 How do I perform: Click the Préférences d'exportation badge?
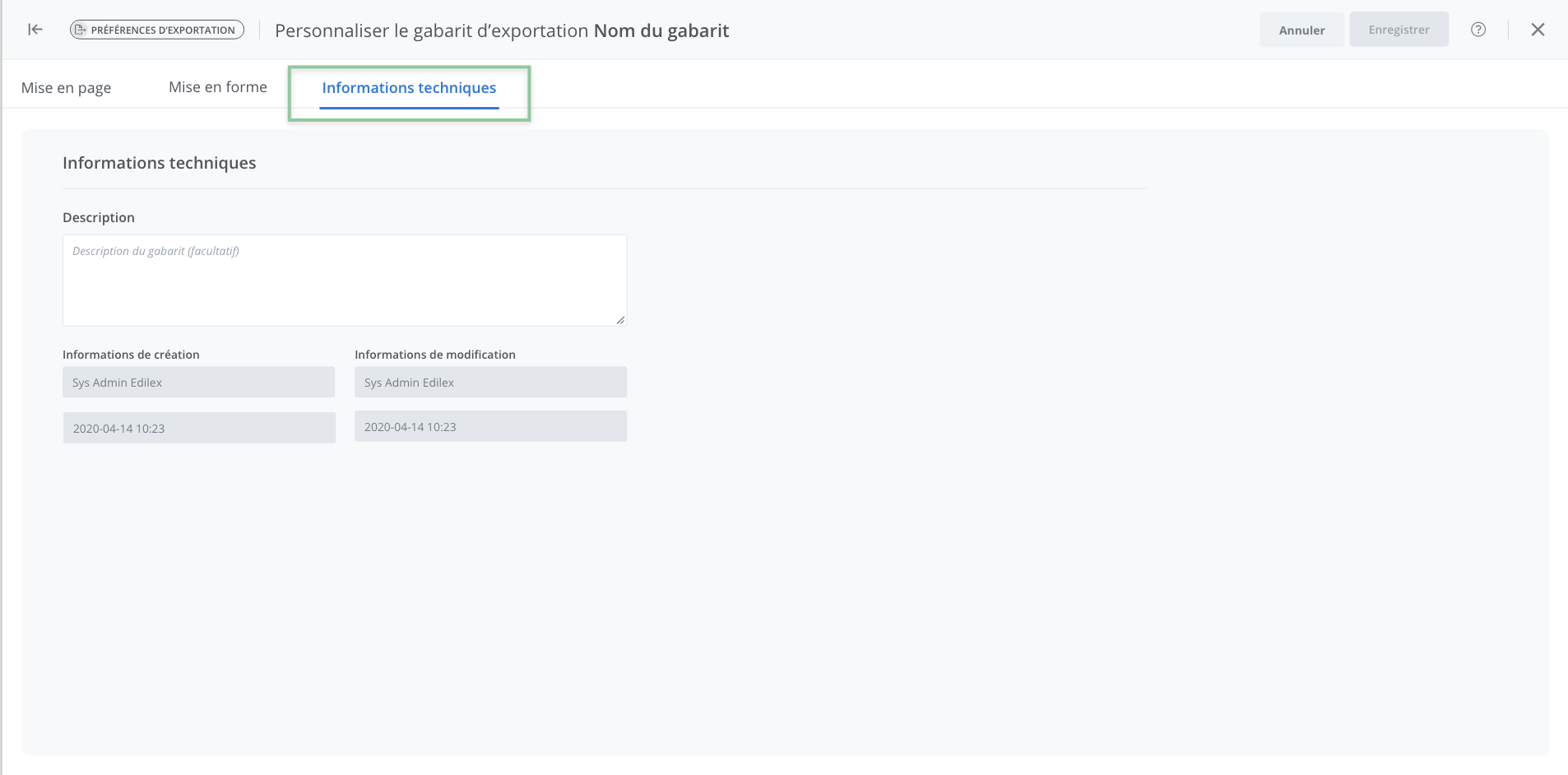point(157,30)
